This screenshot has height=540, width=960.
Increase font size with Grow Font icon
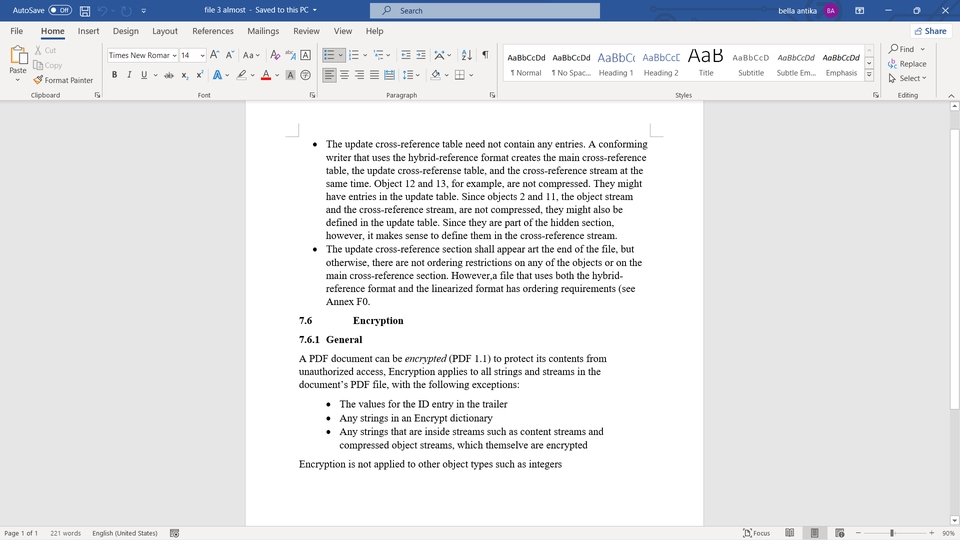pyautogui.click(x=214, y=55)
